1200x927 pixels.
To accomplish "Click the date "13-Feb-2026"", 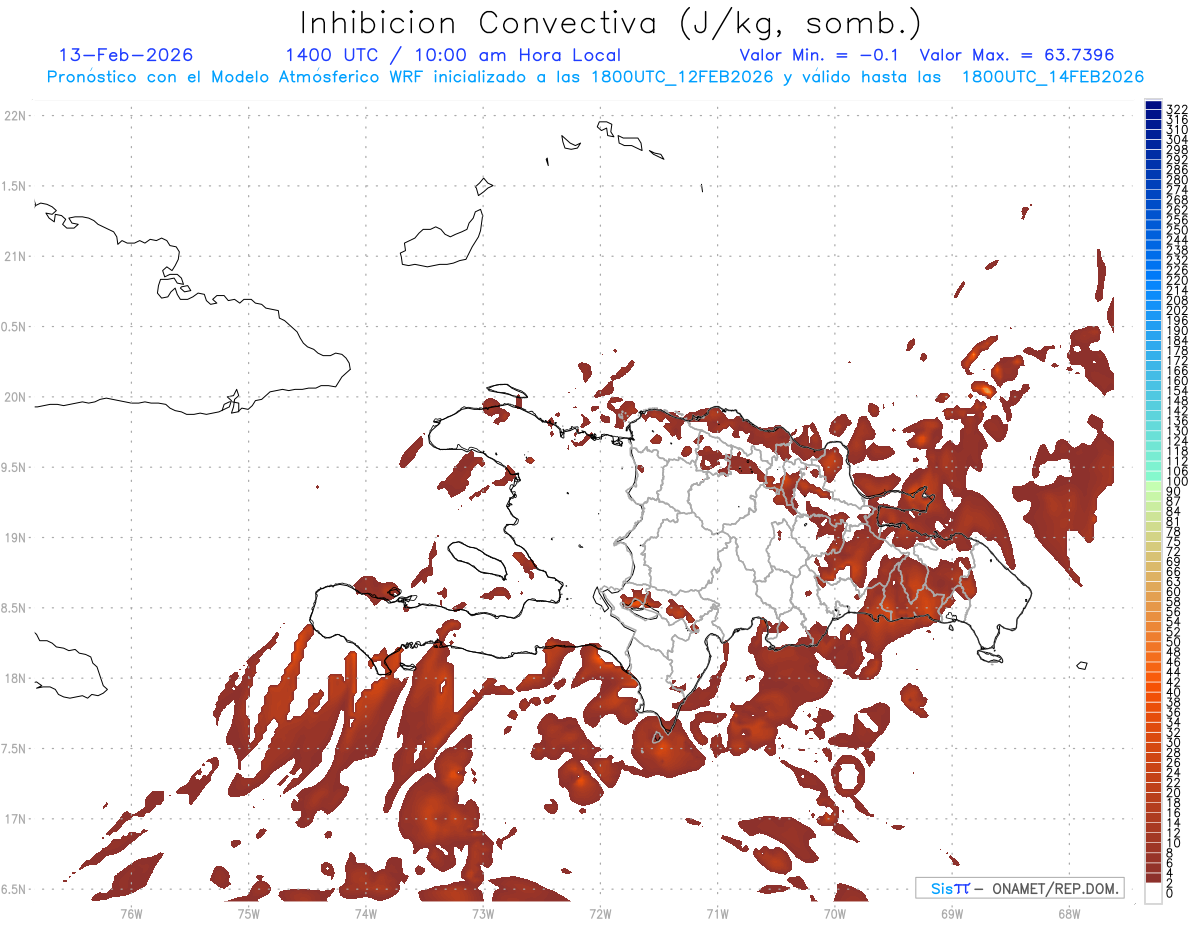I will [127, 55].
